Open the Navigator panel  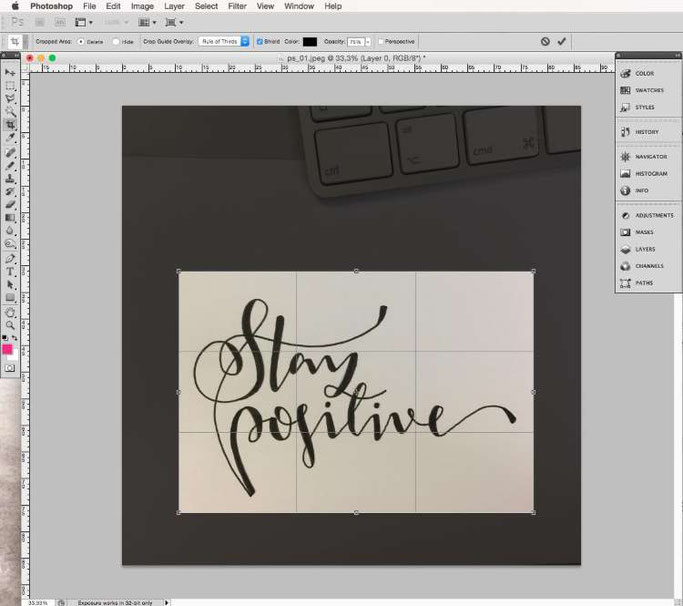point(644,157)
